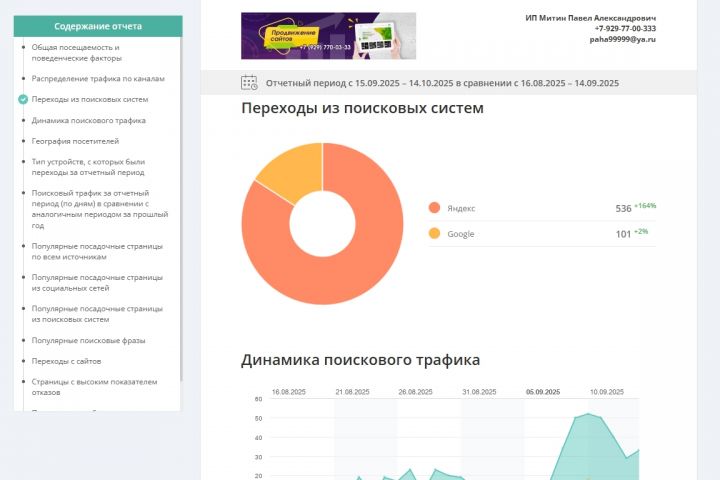720x480 pixels.
Task: Jump to Переходы с сайтов section
Action: pyautogui.click(x=66, y=361)
